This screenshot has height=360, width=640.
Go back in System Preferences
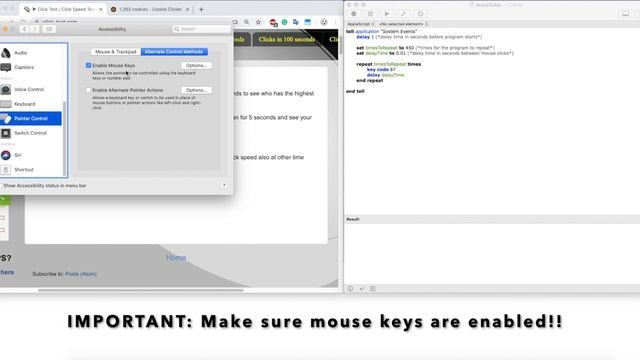pos(24,29)
